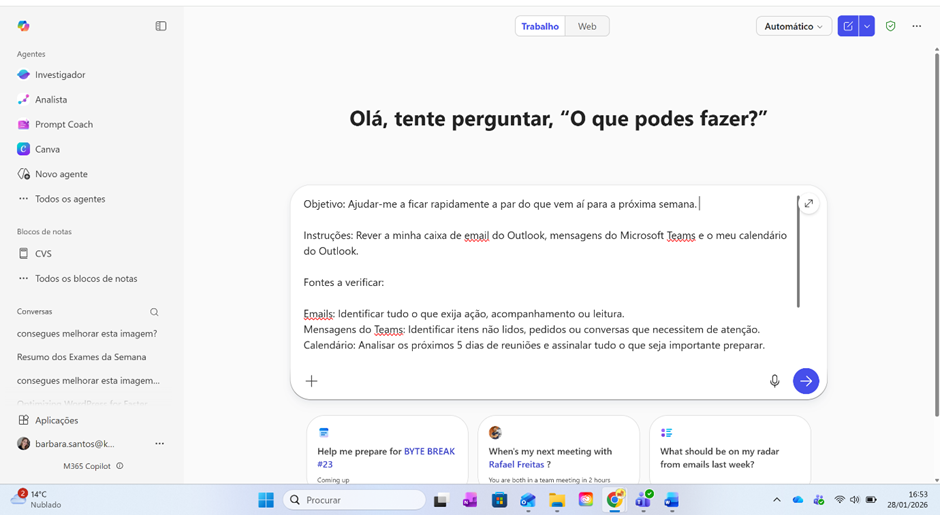Open Microsoft Teams from the taskbar
The image size is (940, 515).
coord(643,500)
